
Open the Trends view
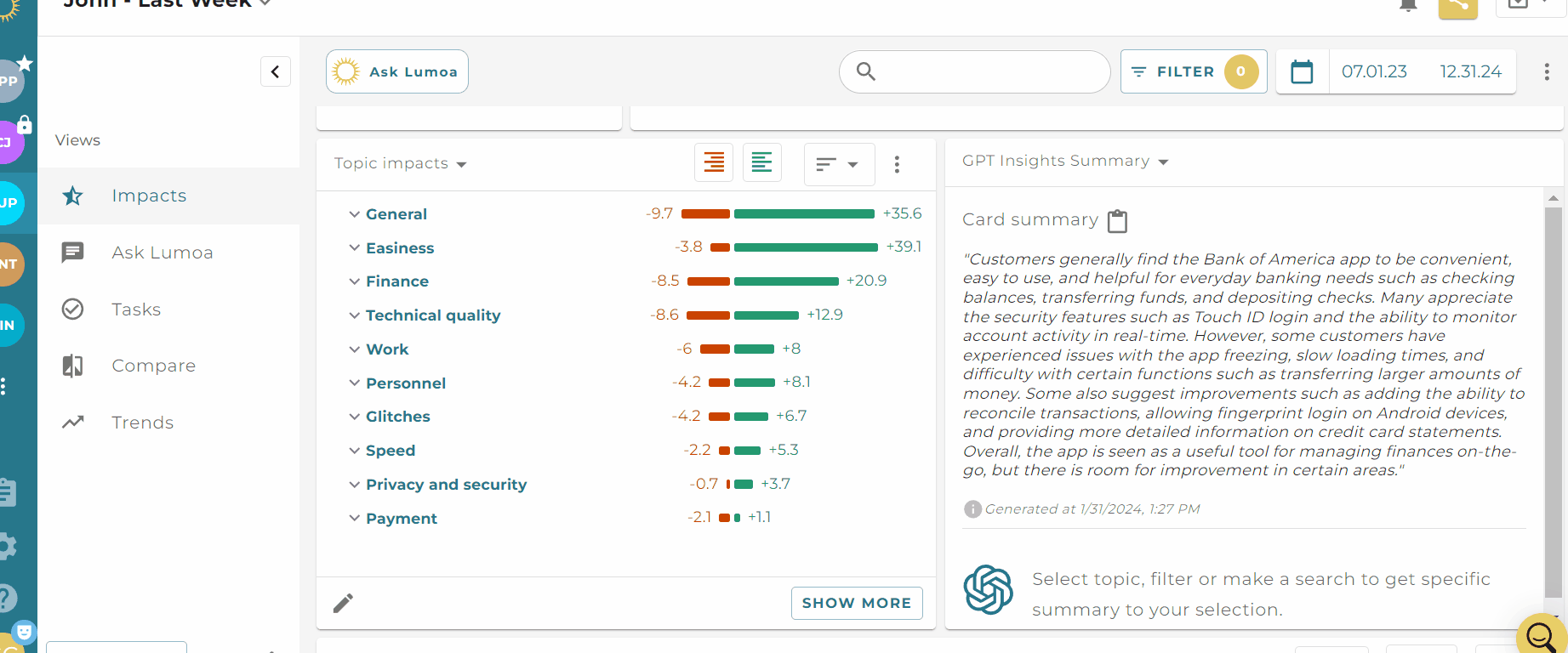168,423
